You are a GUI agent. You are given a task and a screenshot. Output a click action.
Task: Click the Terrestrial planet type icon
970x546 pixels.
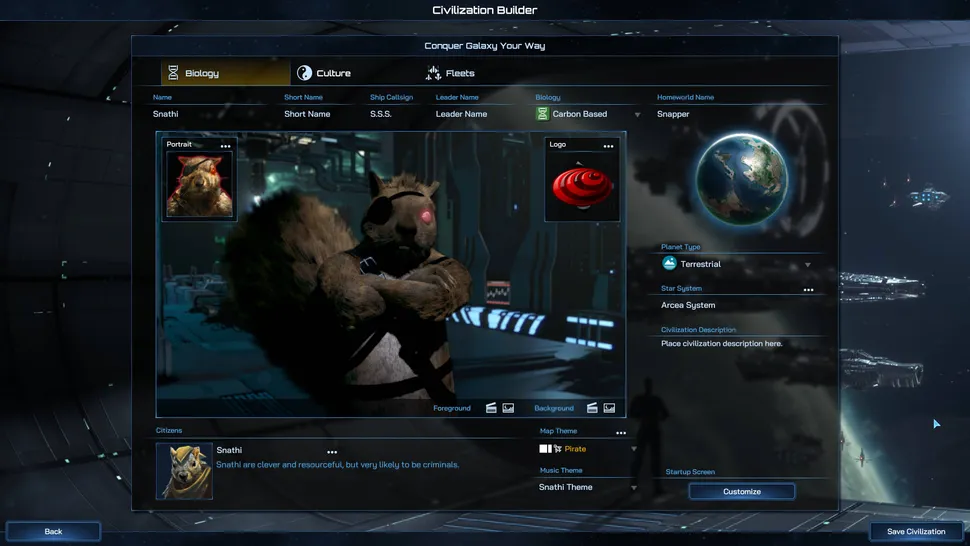[669, 263]
